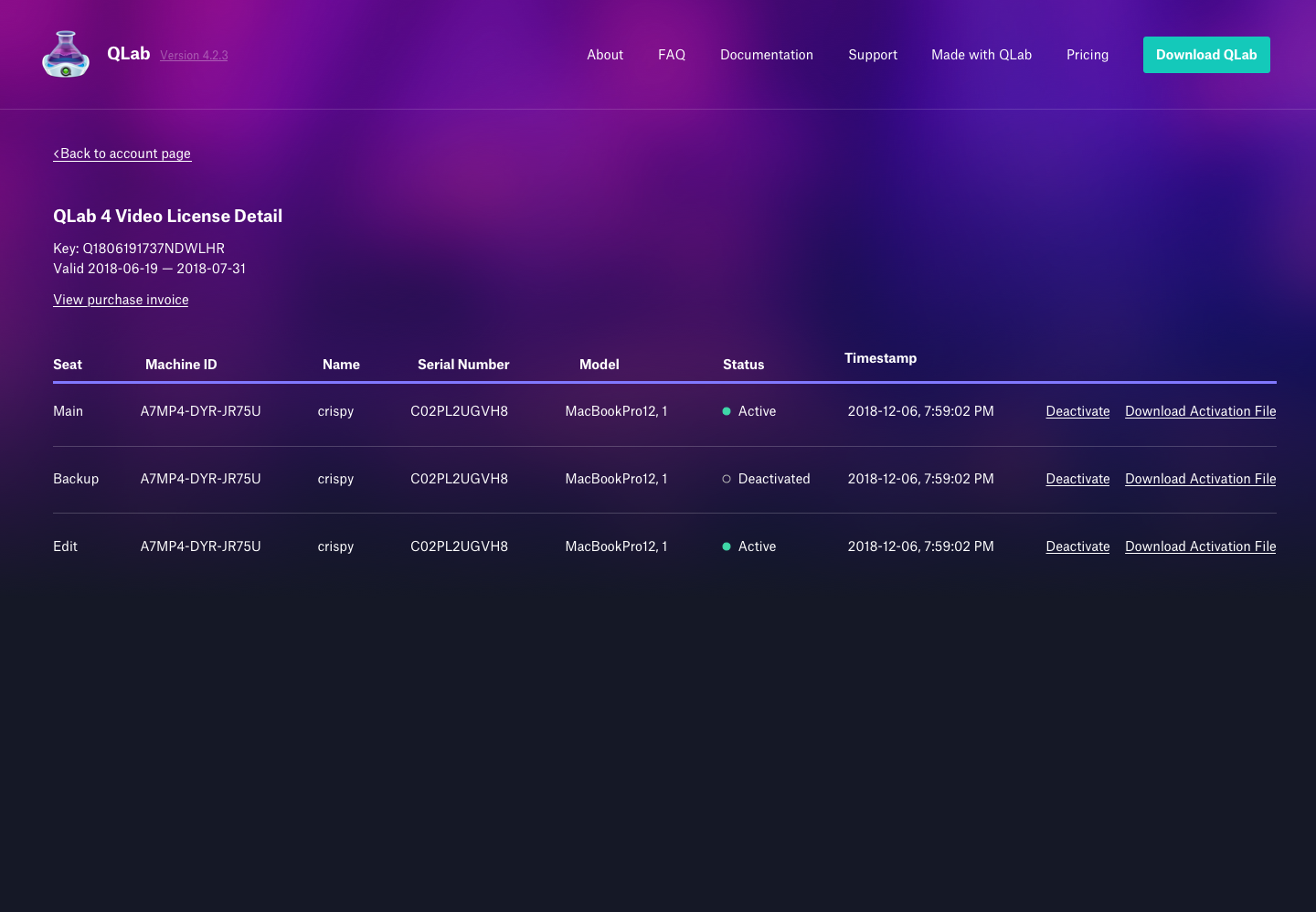Click Deactivated status text in Backup row
Image resolution: width=1316 pixels, height=912 pixels.
tap(774, 479)
